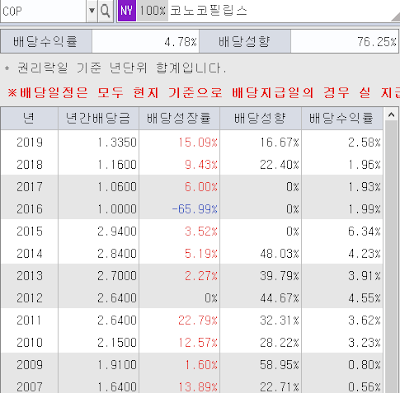Click the 5.19% dividend growth cell
The height and width of the screenshot is (393, 400).
tap(179, 253)
